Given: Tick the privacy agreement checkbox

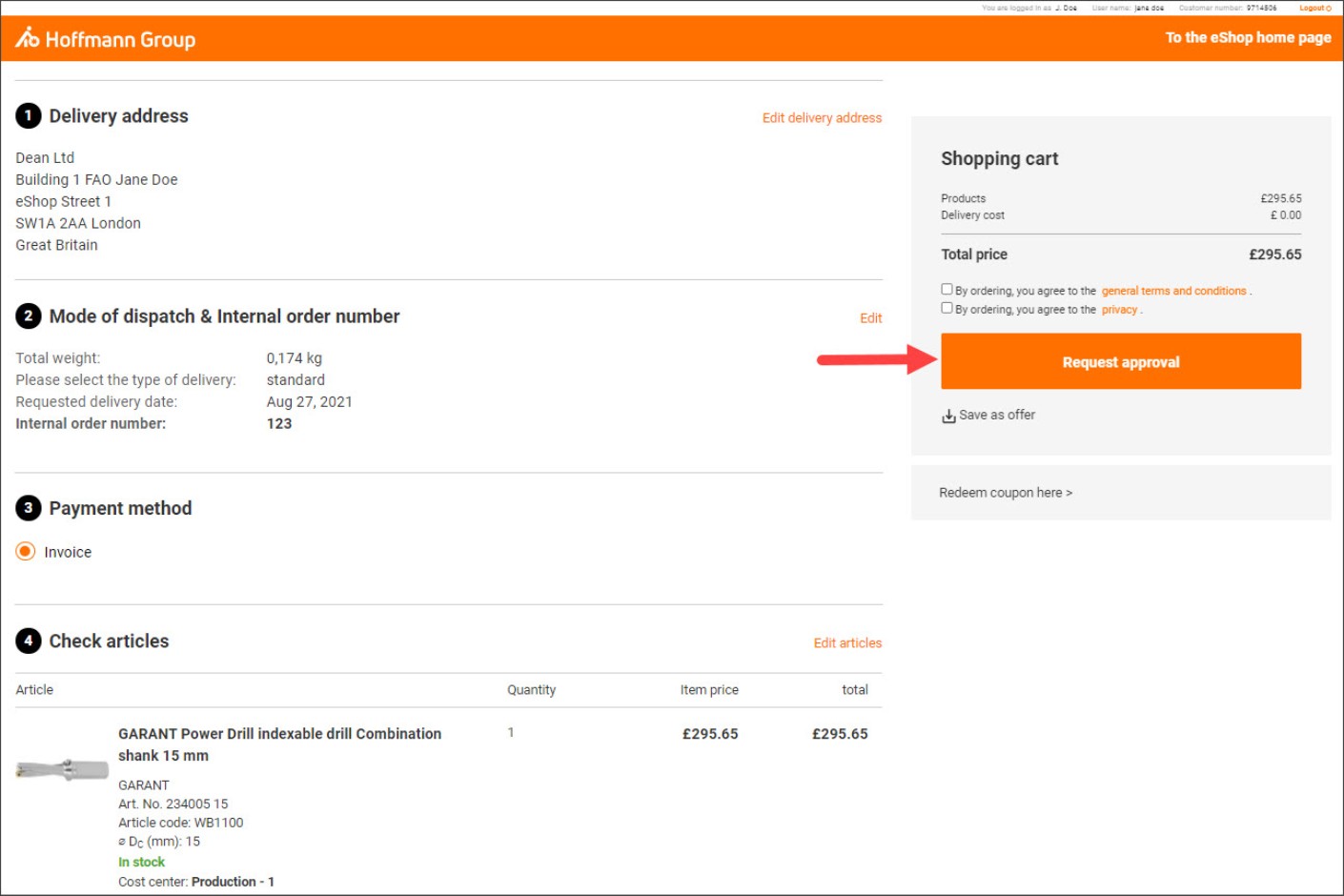Looking at the screenshot, I should pyautogui.click(x=947, y=309).
